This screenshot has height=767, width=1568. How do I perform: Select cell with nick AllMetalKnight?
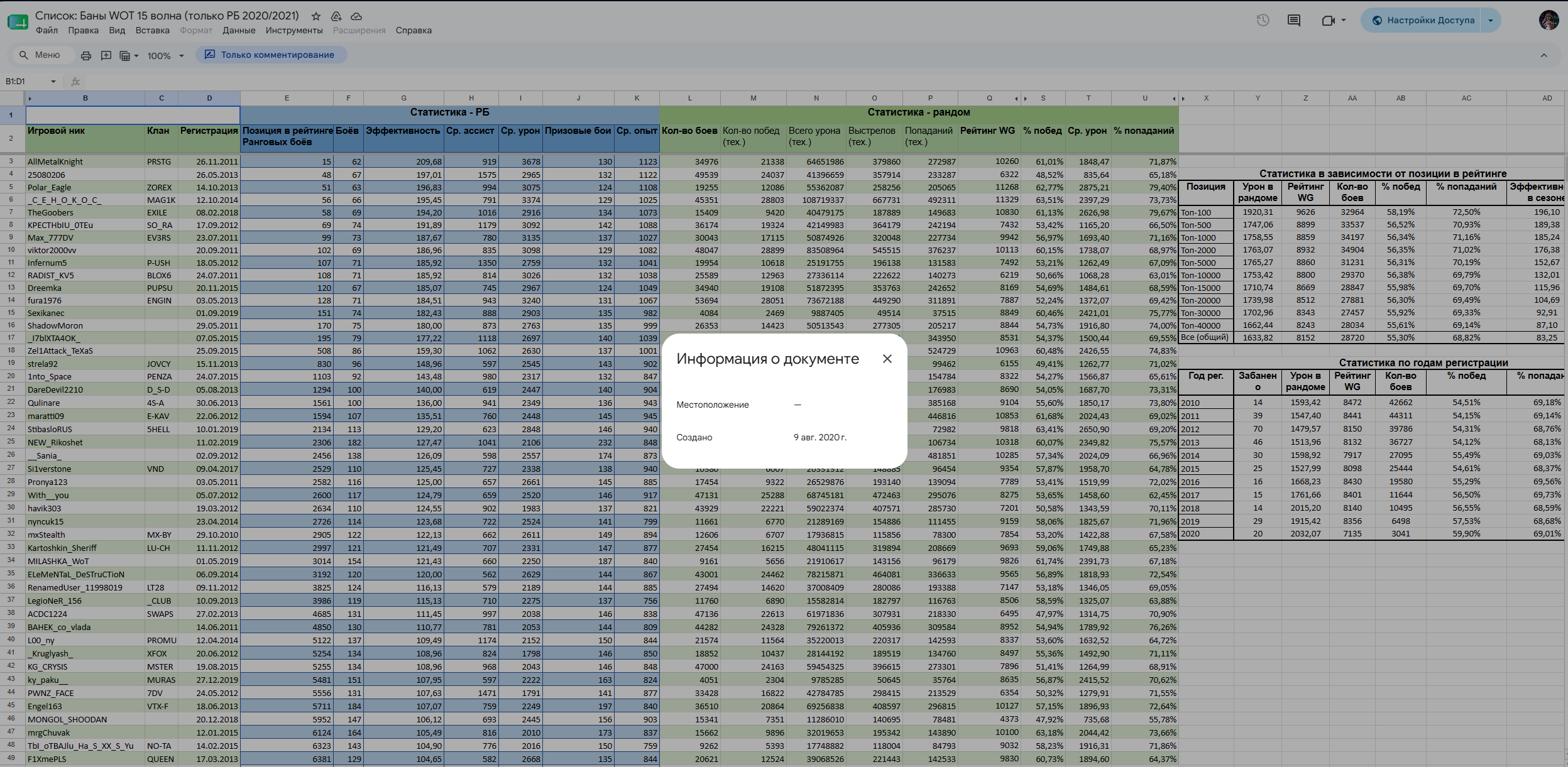[x=85, y=161]
